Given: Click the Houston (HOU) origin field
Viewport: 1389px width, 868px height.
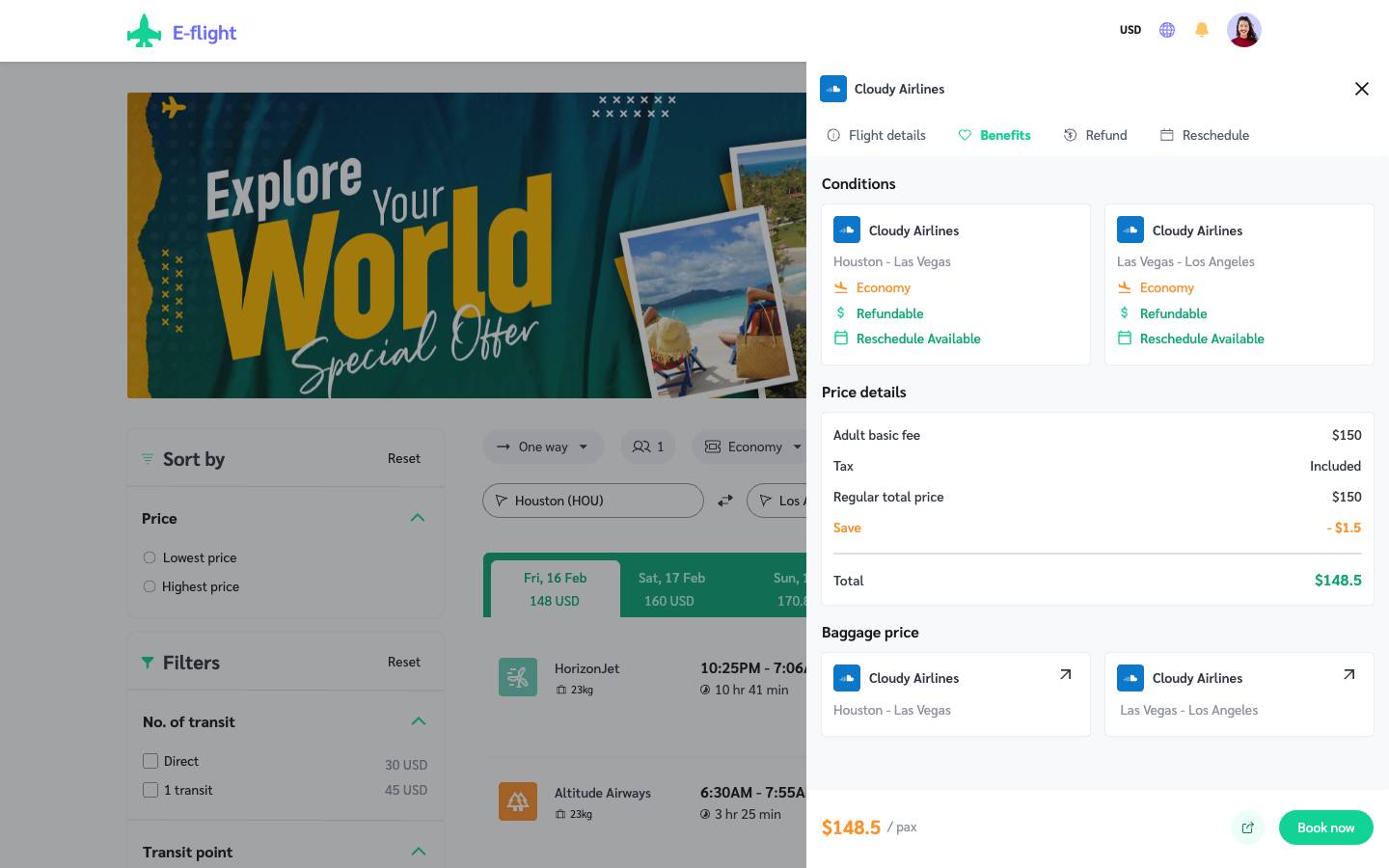Looking at the screenshot, I should pyautogui.click(x=592, y=501).
